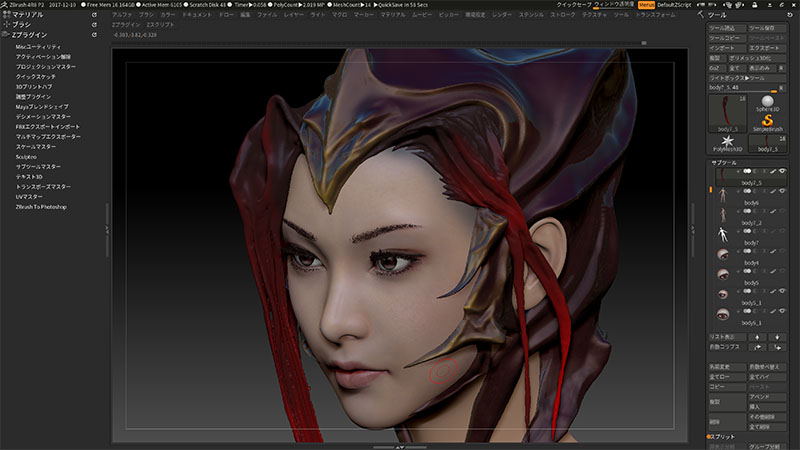Expand the ブラシ palette in left tray
Image resolution: width=800 pixels, height=450 pixels.
[21, 24]
